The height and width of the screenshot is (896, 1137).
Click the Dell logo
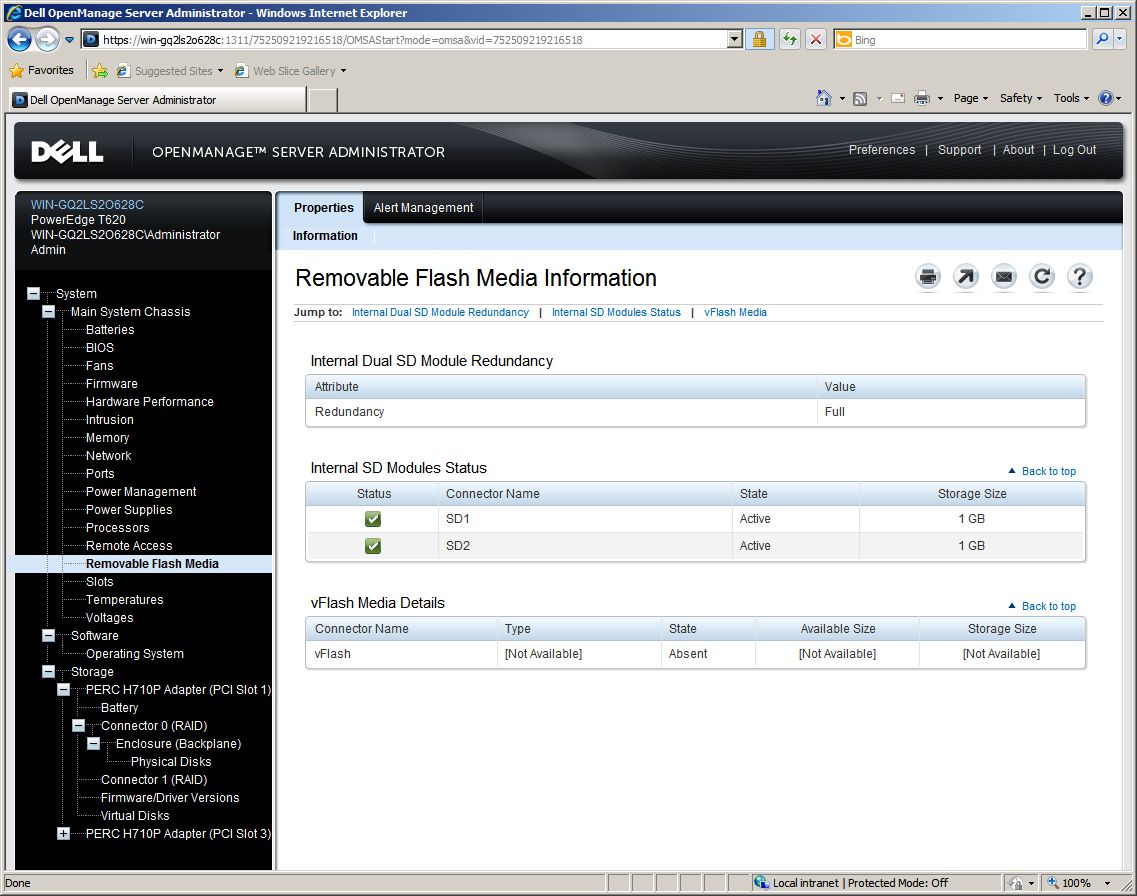[67, 152]
